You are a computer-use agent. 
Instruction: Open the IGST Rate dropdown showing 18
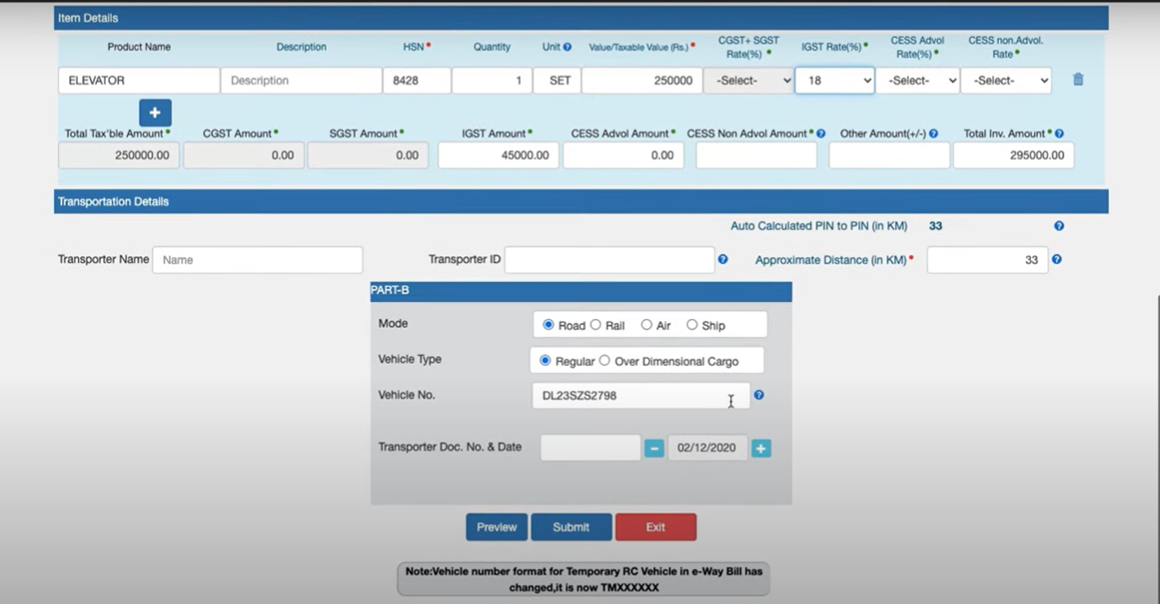click(834, 81)
